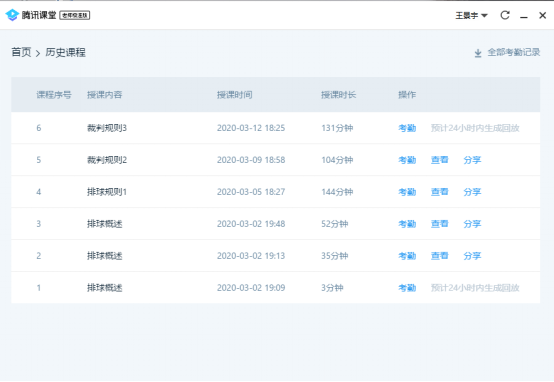Viewport: 554px width, 382px height.
Task: Click the 授课时长 column header
Action: pyautogui.click(x=338, y=95)
